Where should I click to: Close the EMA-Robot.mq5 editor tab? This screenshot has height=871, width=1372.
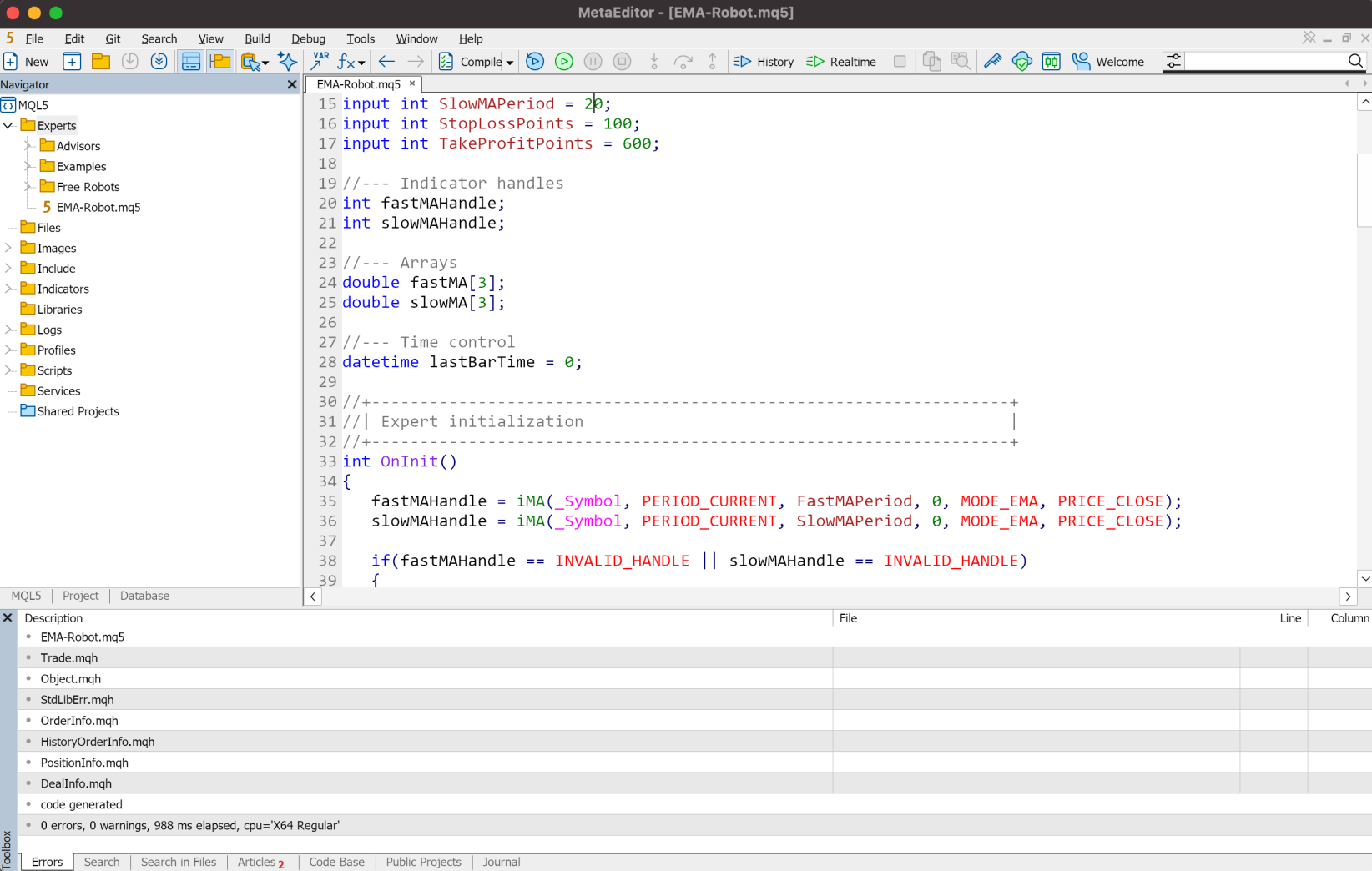(412, 83)
